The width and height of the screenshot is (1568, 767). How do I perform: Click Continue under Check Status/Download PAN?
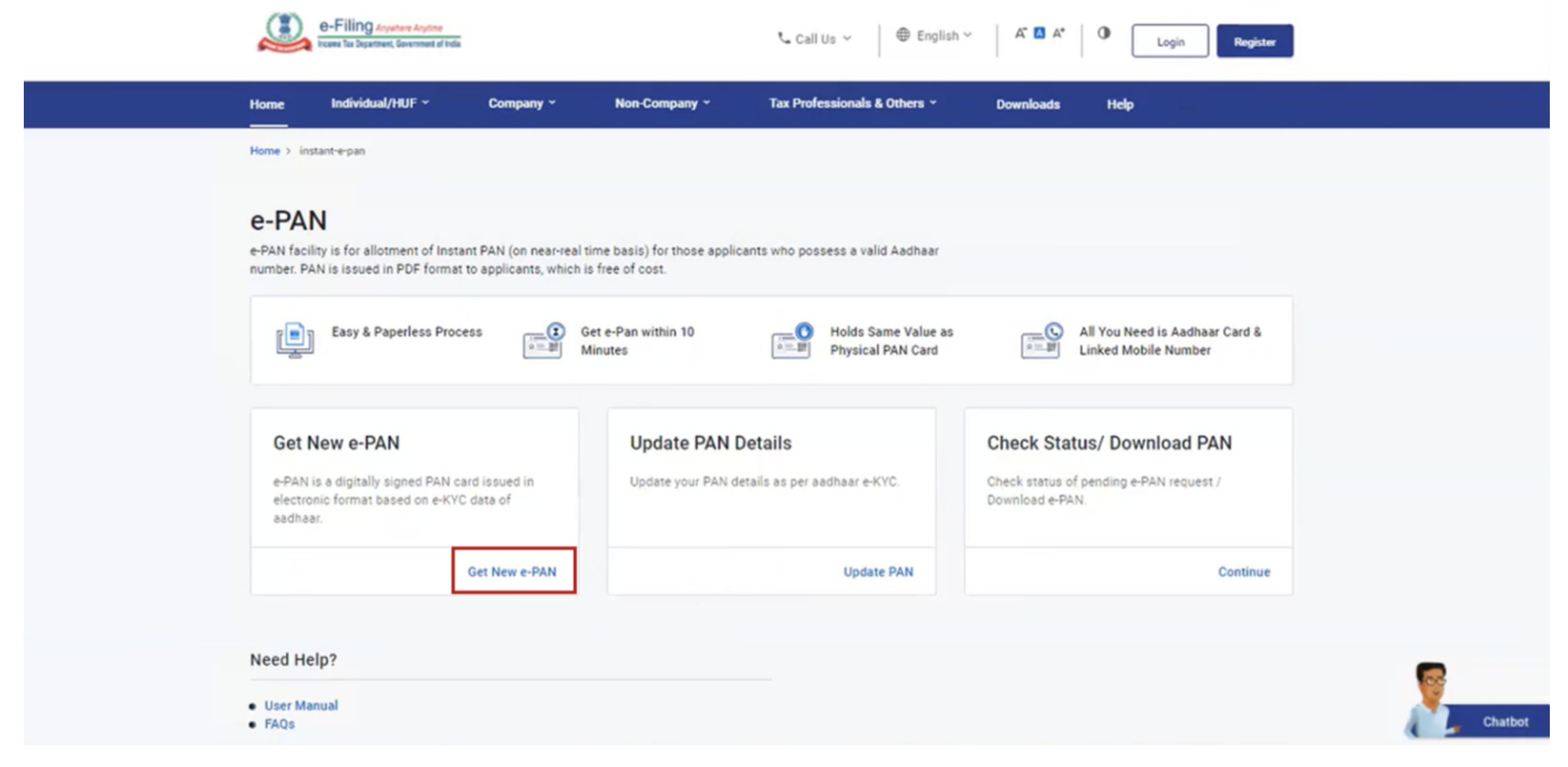[x=1244, y=572]
